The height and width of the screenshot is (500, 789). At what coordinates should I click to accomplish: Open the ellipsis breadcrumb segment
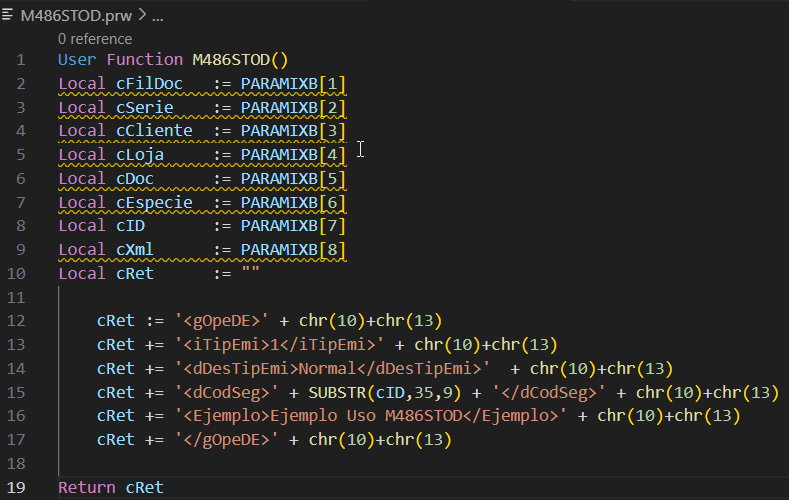click(x=157, y=18)
